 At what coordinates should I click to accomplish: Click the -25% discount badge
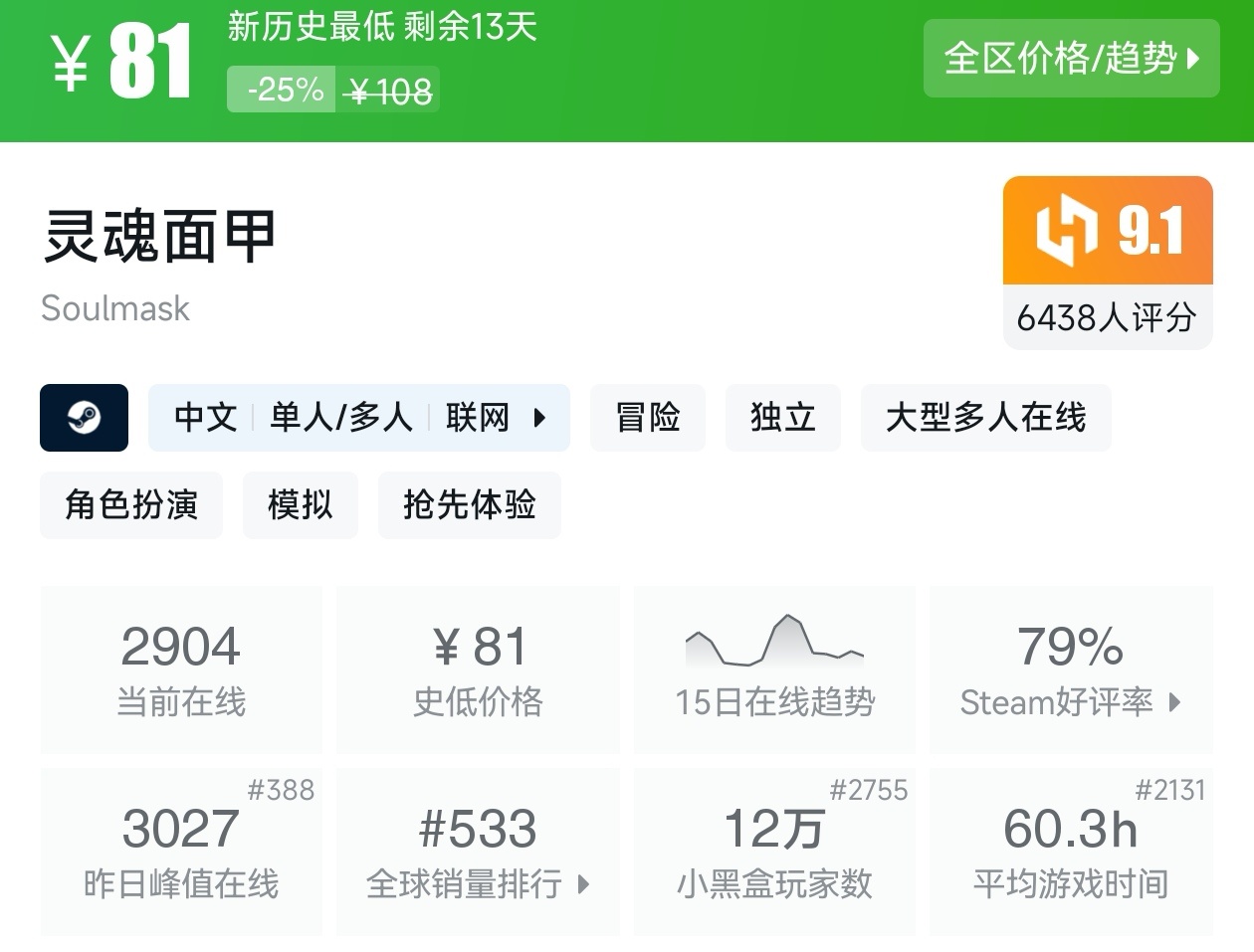tap(282, 91)
